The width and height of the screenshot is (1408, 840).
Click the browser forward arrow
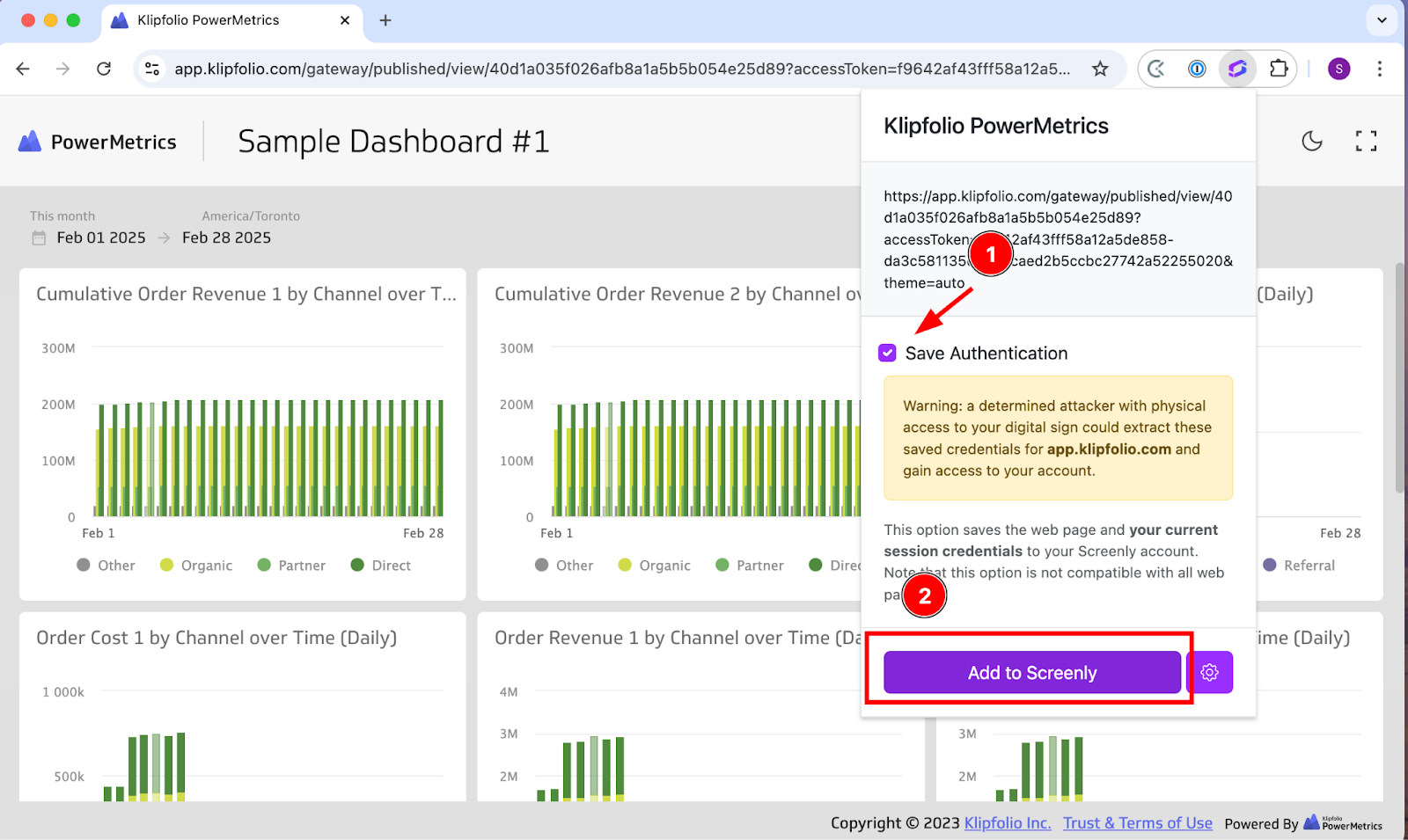pos(62,69)
